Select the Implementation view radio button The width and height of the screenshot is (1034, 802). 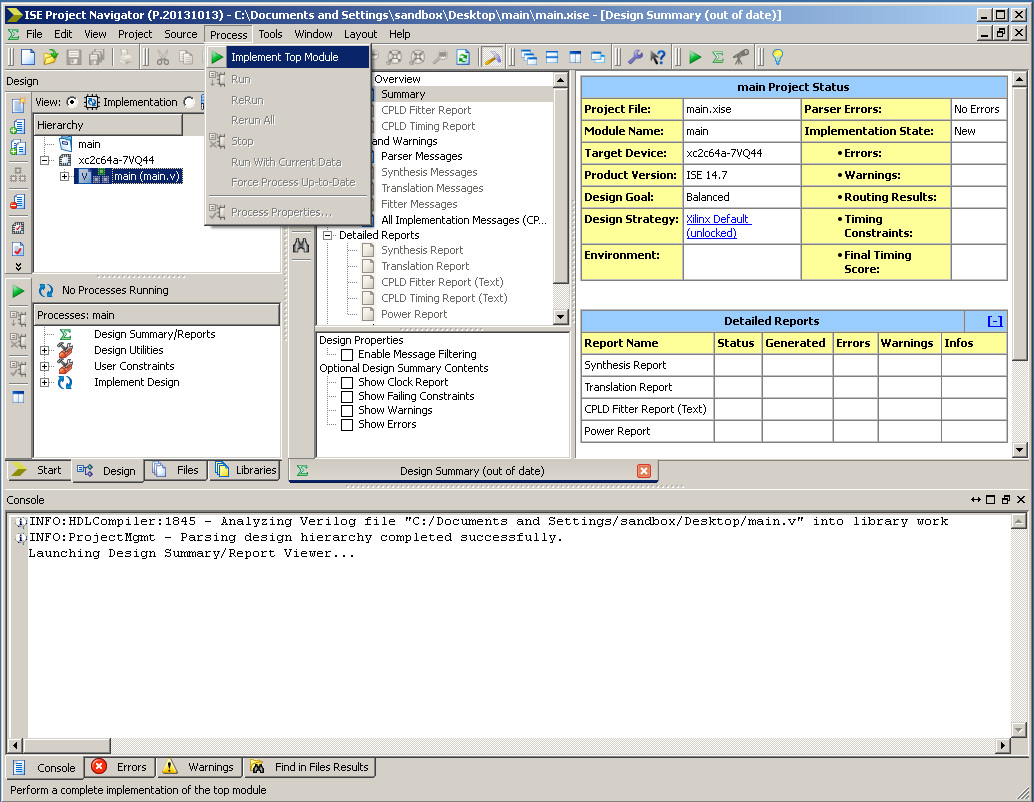[x=72, y=102]
